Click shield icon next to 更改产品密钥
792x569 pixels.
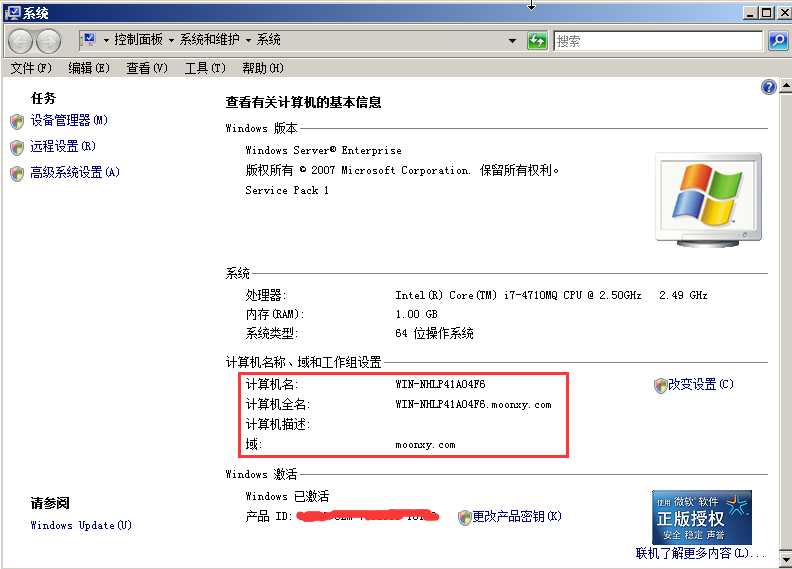(x=465, y=517)
